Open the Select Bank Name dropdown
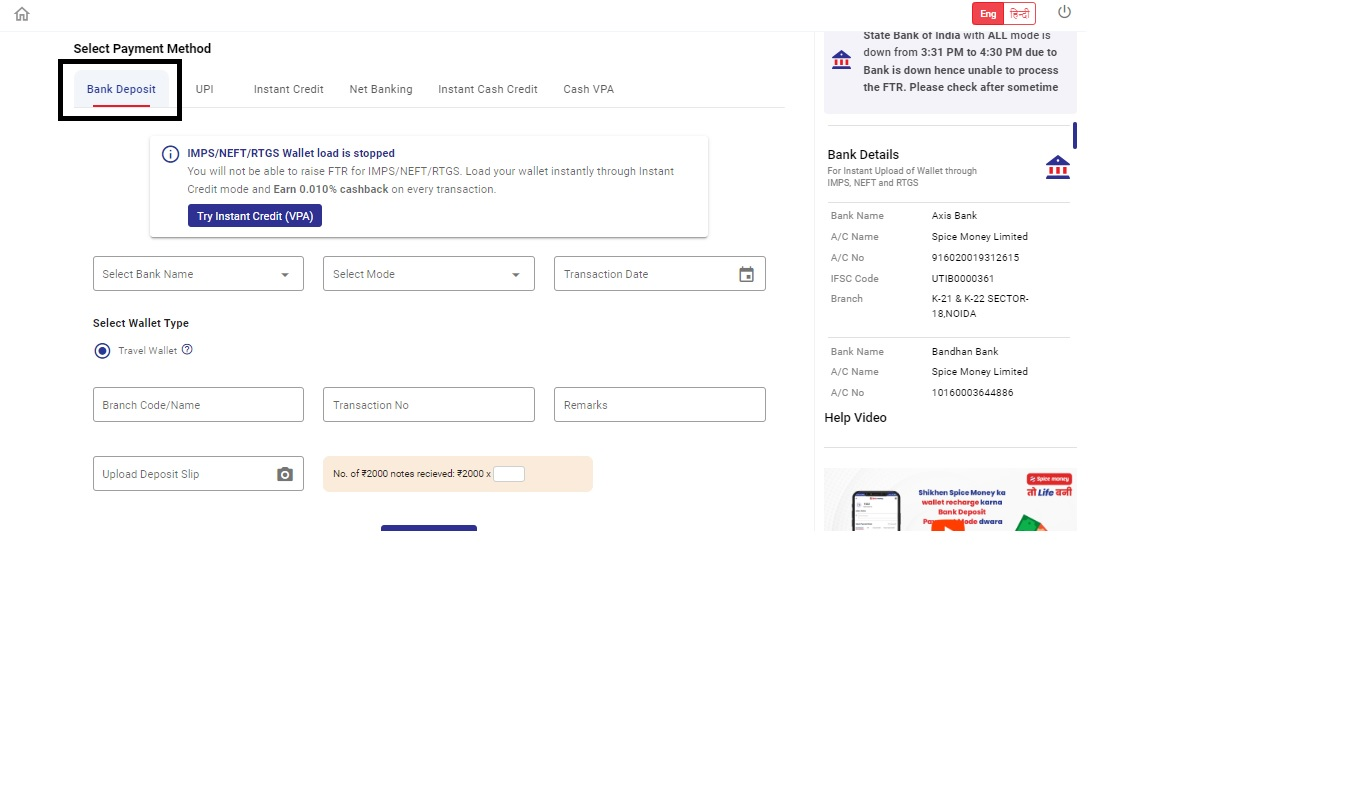 198,274
